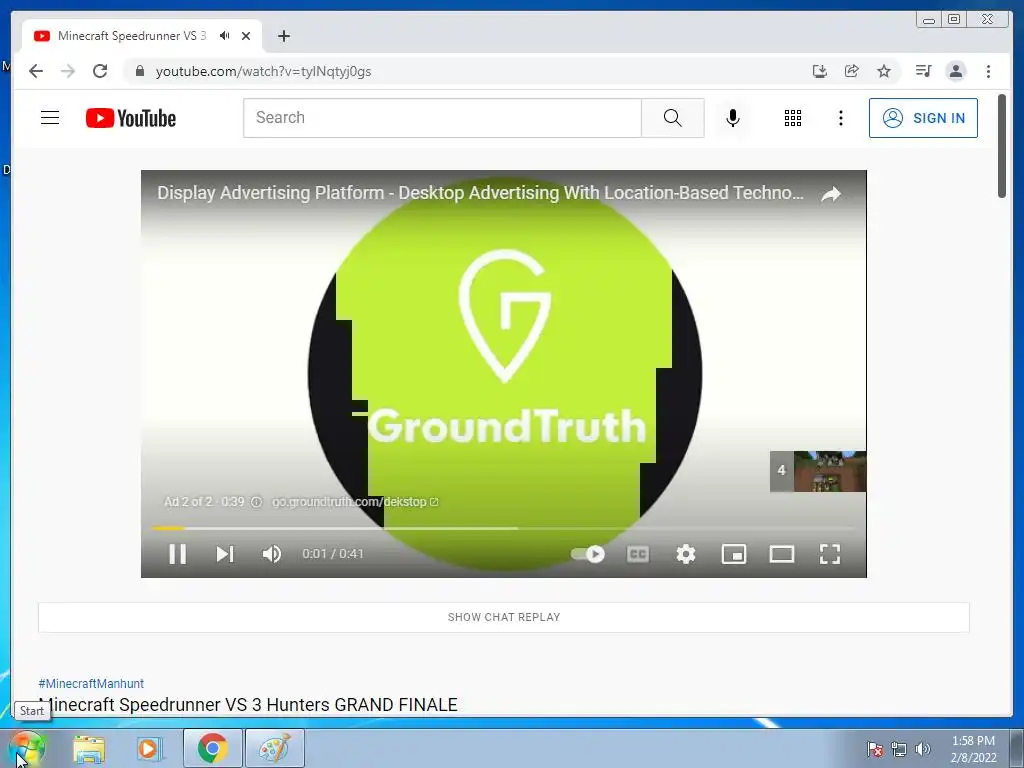Open the Windows Start menu
This screenshot has width=1024, height=768.
coord(25,748)
